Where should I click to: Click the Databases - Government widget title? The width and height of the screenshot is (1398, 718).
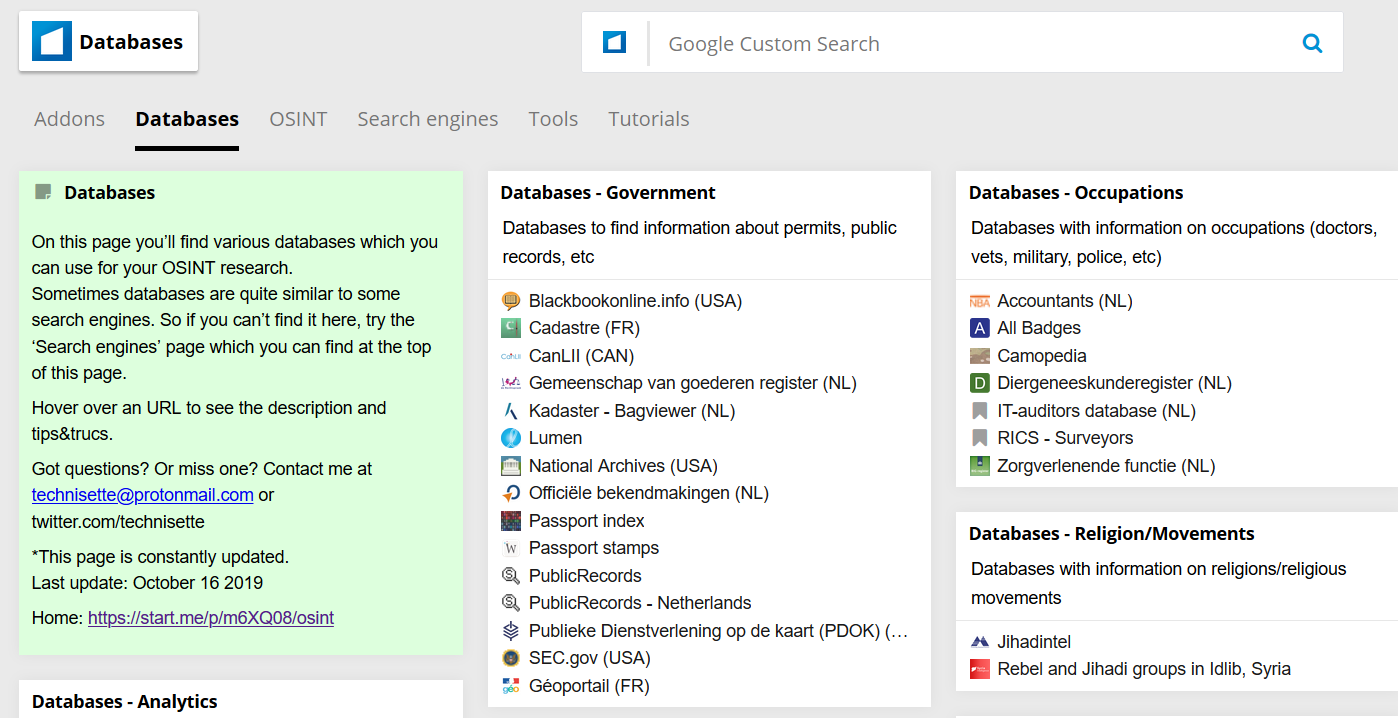click(x=608, y=193)
